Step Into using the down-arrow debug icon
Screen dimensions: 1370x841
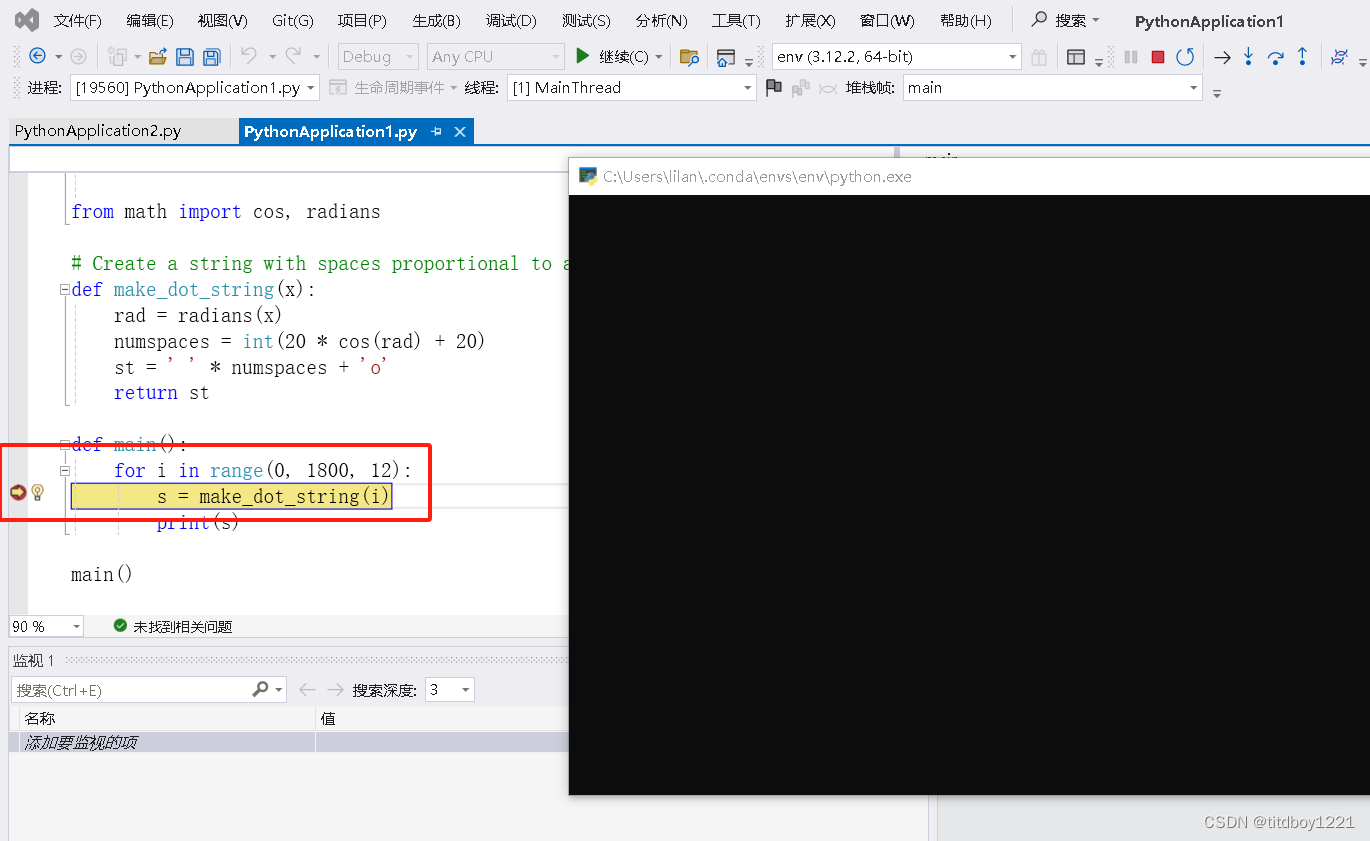coord(1248,56)
